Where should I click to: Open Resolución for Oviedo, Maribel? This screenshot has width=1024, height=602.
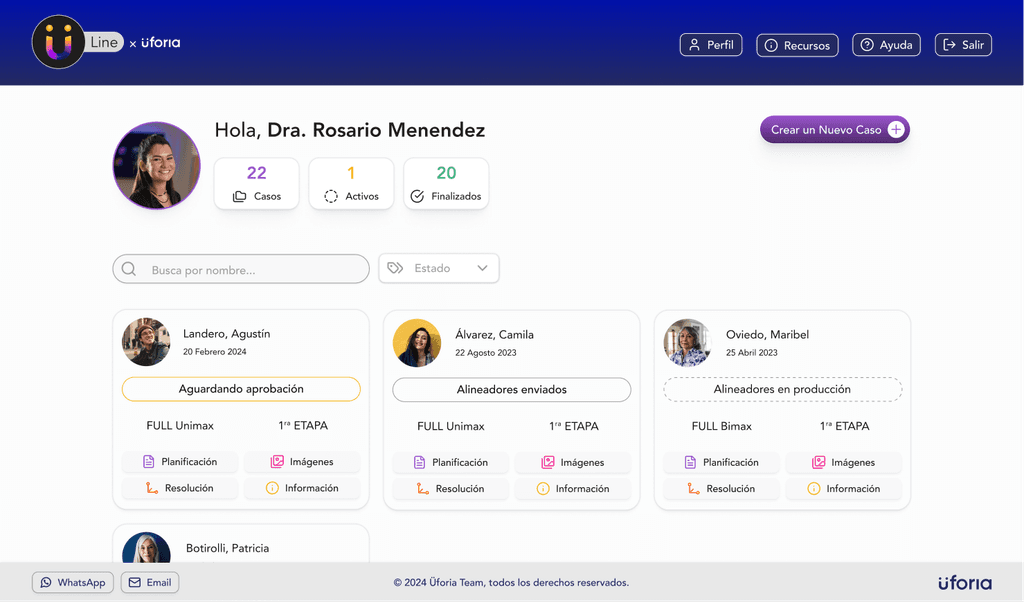[722, 488]
